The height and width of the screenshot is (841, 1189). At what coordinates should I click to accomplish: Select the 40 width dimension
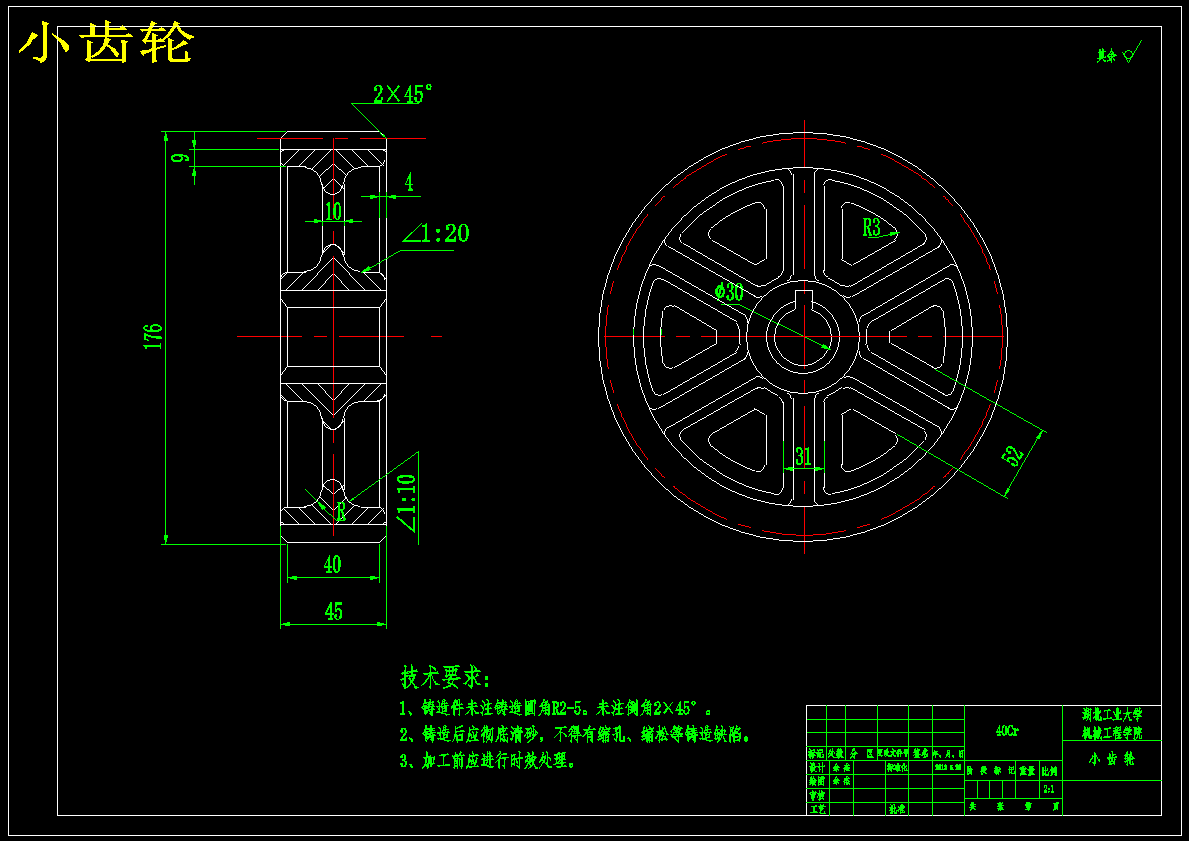[332, 565]
